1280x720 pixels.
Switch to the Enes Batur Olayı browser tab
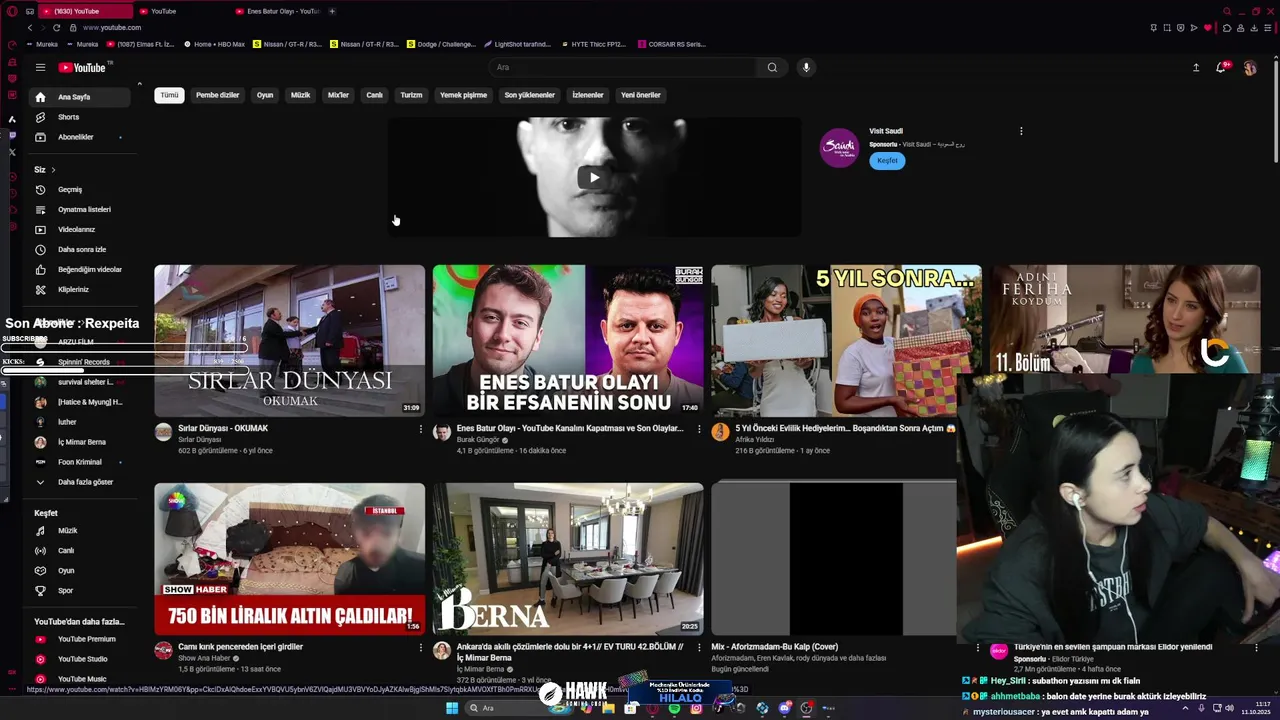(278, 11)
